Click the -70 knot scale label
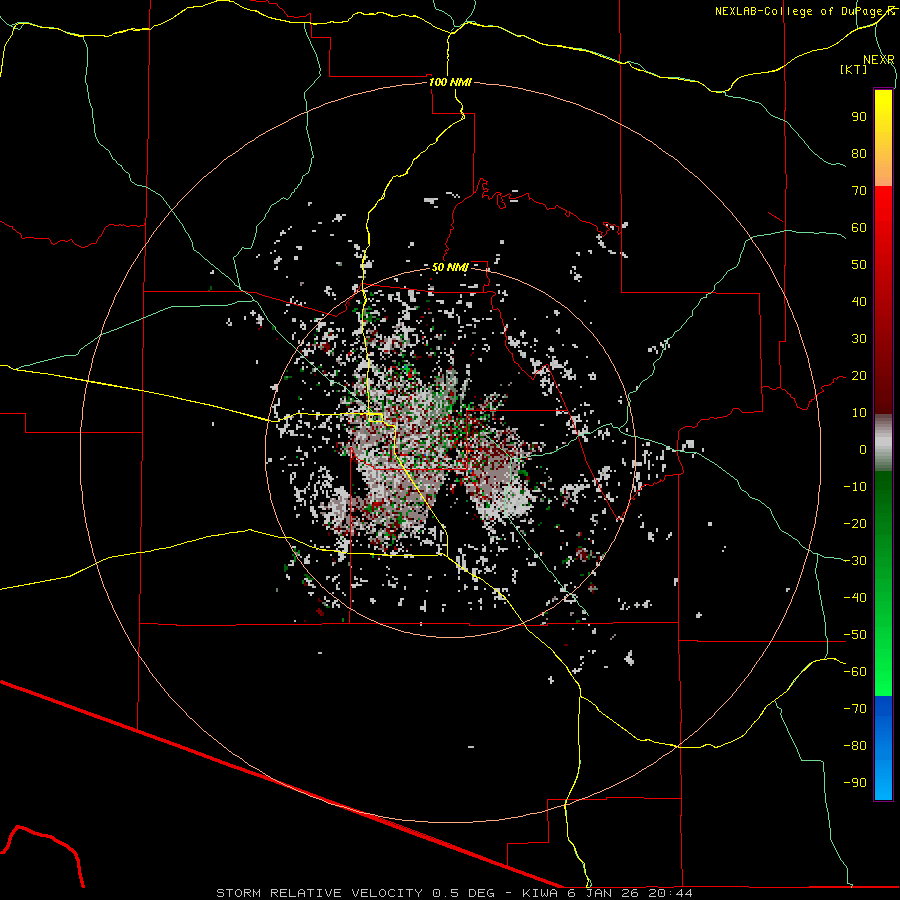The height and width of the screenshot is (900, 900). (855, 709)
